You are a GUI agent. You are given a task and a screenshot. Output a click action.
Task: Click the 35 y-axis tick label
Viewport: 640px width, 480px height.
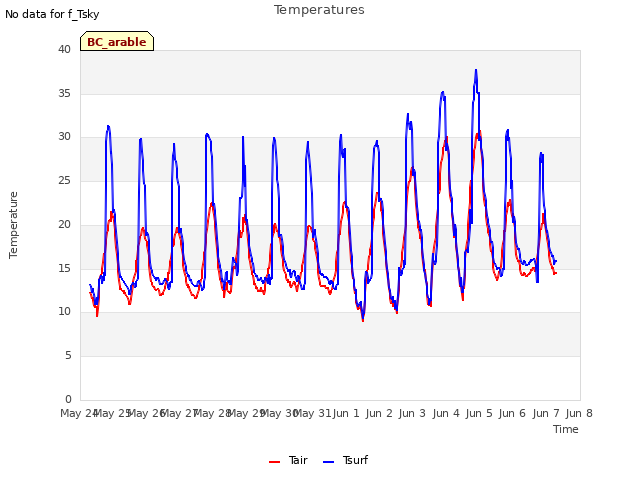point(64,93)
